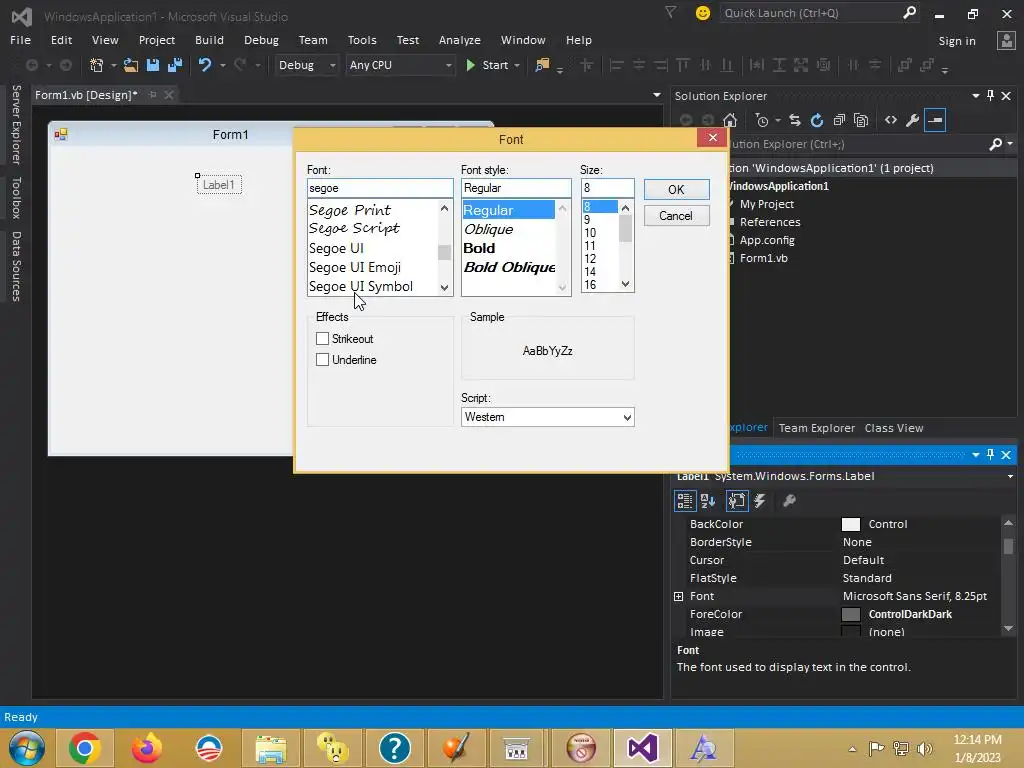Image resolution: width=1024 pixels, height=768 pixels.
Task: Click Categorized view icon in Properties panel
Action: click(684, 501)
